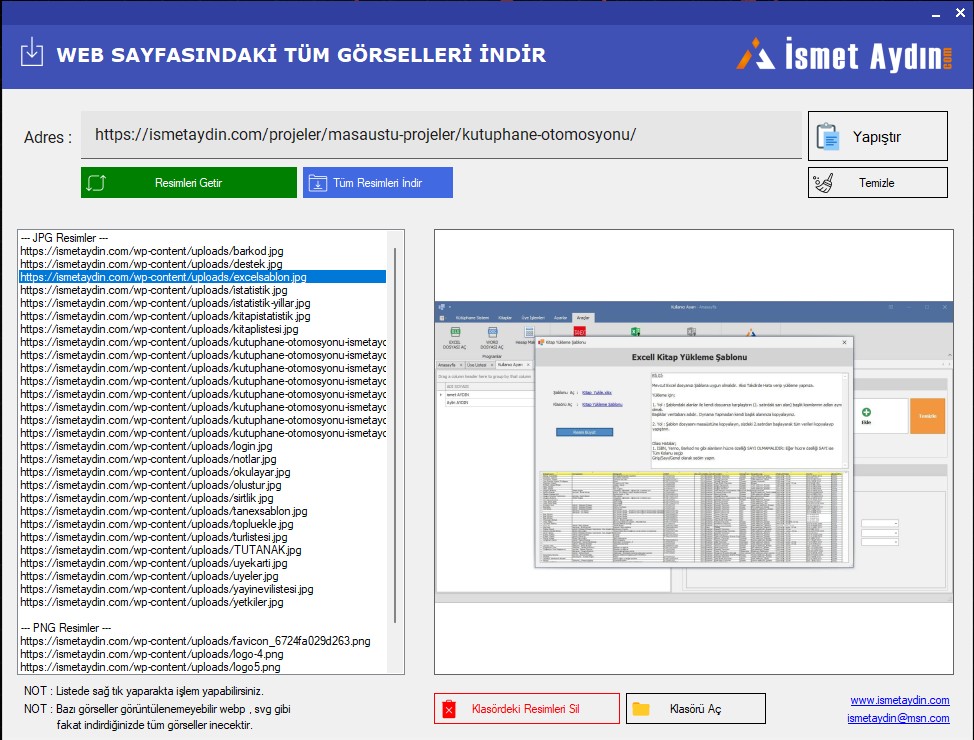The image size is (974, 740).
Task: Open www.ismetaydin.com link
Action: pos(899,700)
